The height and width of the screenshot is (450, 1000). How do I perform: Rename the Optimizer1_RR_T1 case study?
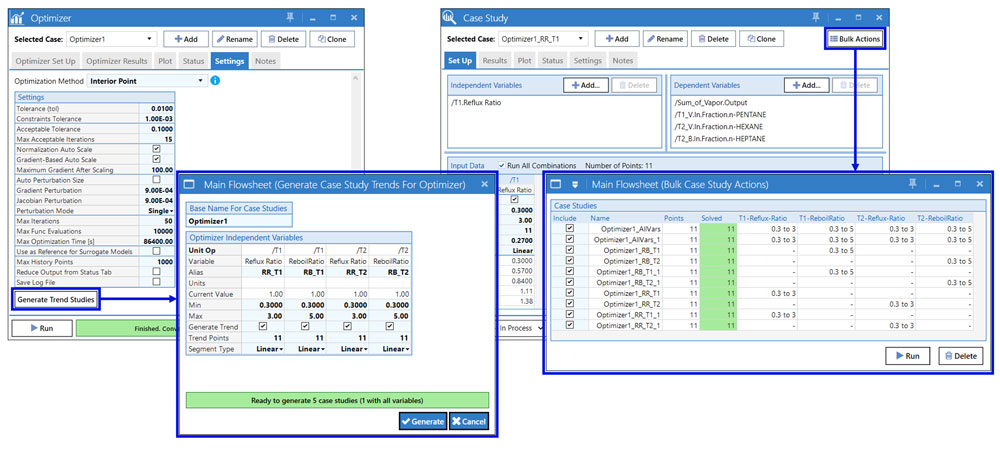(665, 39)
